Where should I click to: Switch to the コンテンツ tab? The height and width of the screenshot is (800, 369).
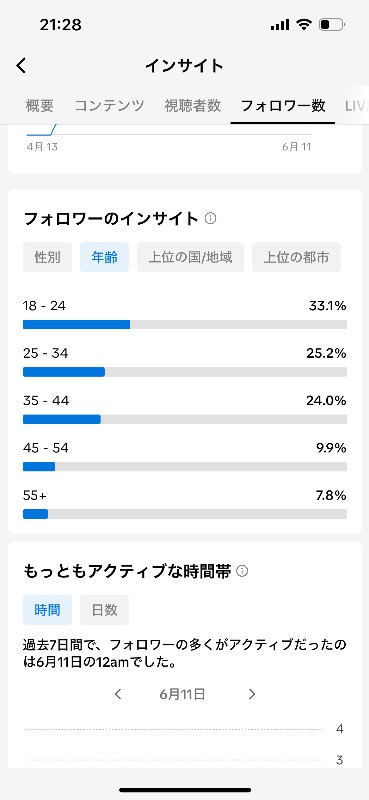[109, 106]
